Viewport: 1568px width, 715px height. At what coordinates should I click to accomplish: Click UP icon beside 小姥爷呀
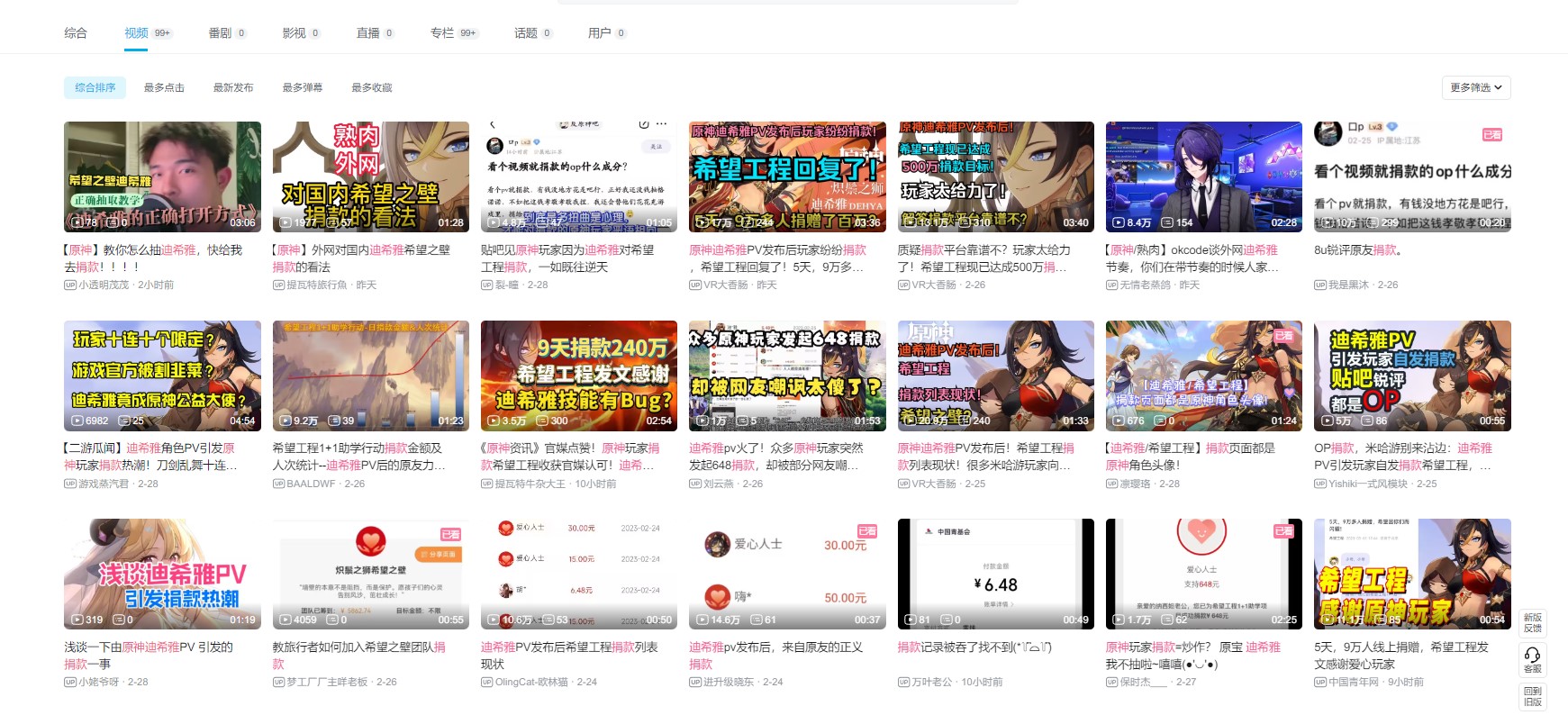69,683
